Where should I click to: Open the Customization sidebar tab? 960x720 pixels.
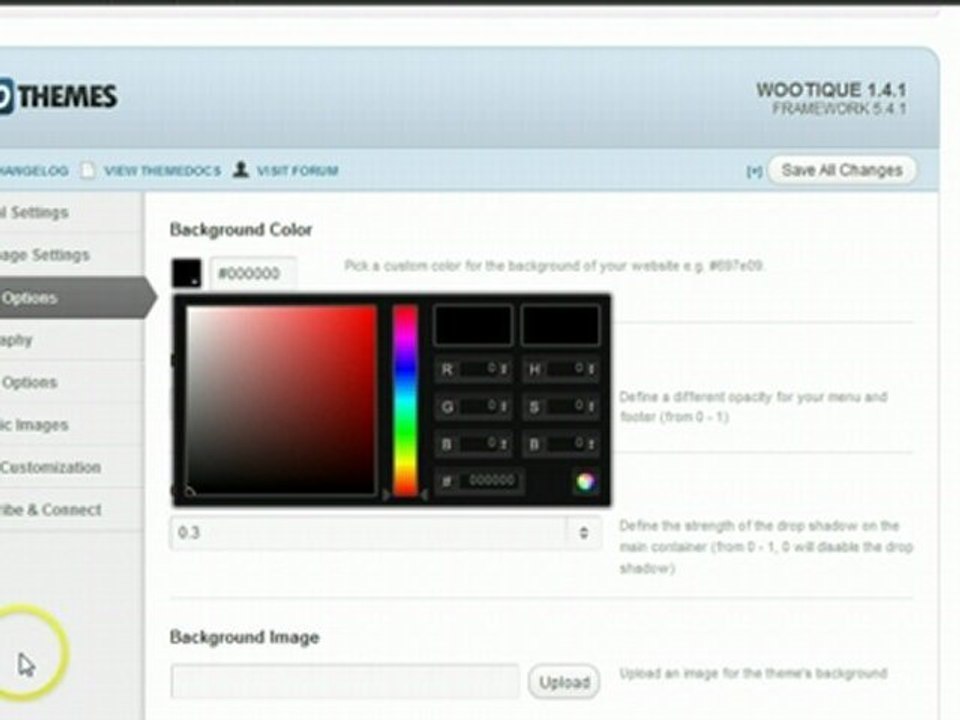pos(72,467)
